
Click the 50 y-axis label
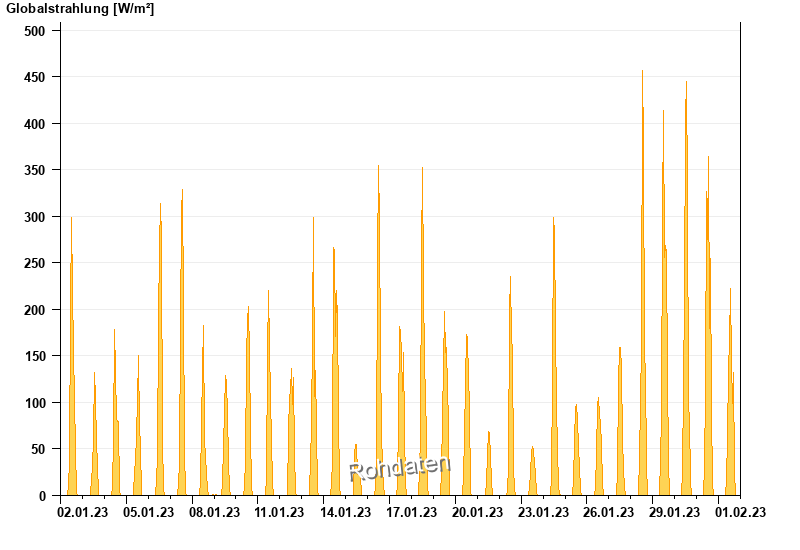click(x=38, y=449)
